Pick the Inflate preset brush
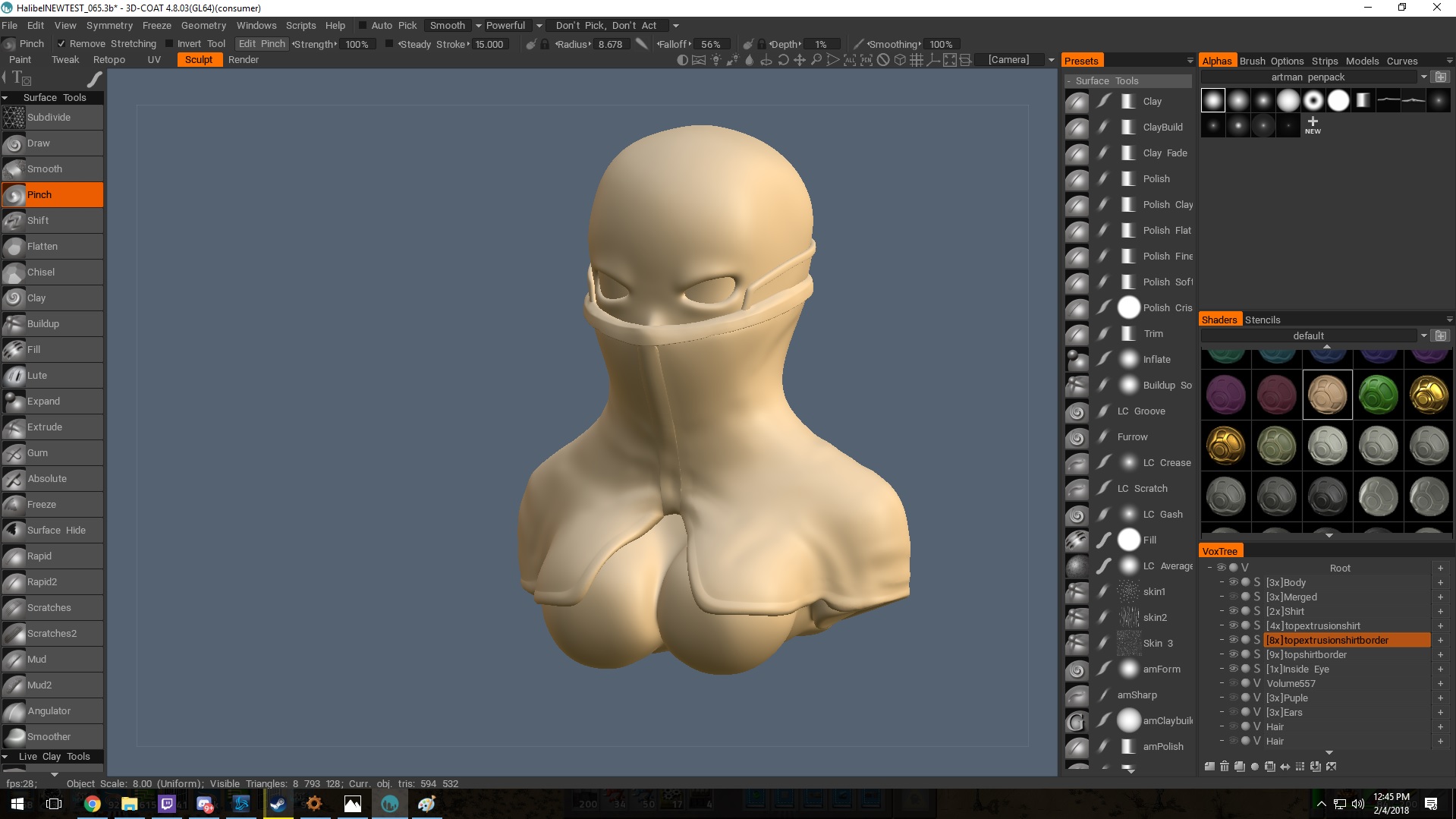The width and height of the screenshot is (1456, 819). [x=1156, y=360]
